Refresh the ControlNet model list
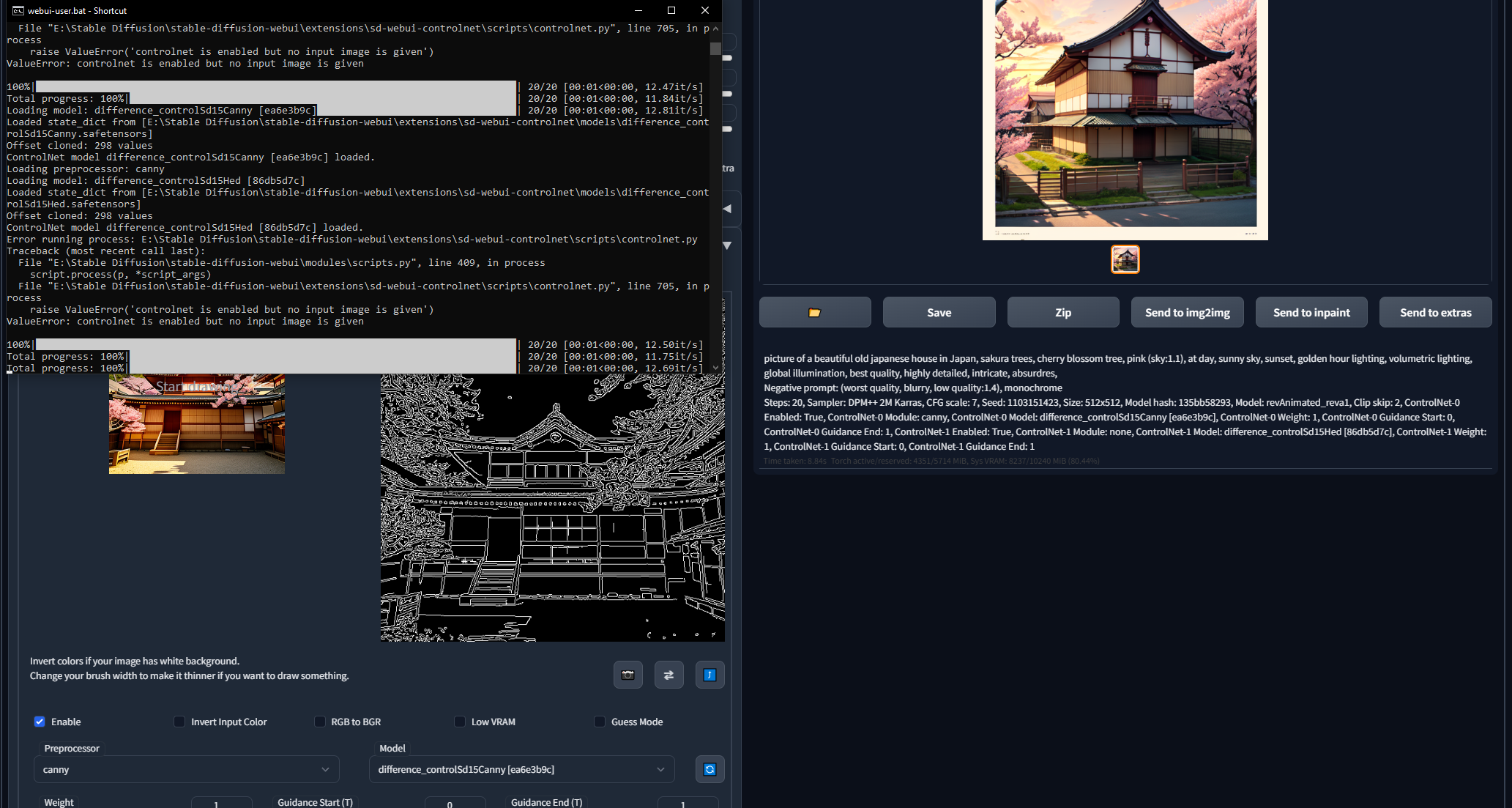Screen dimensions: 1512x808 [710, 769]
